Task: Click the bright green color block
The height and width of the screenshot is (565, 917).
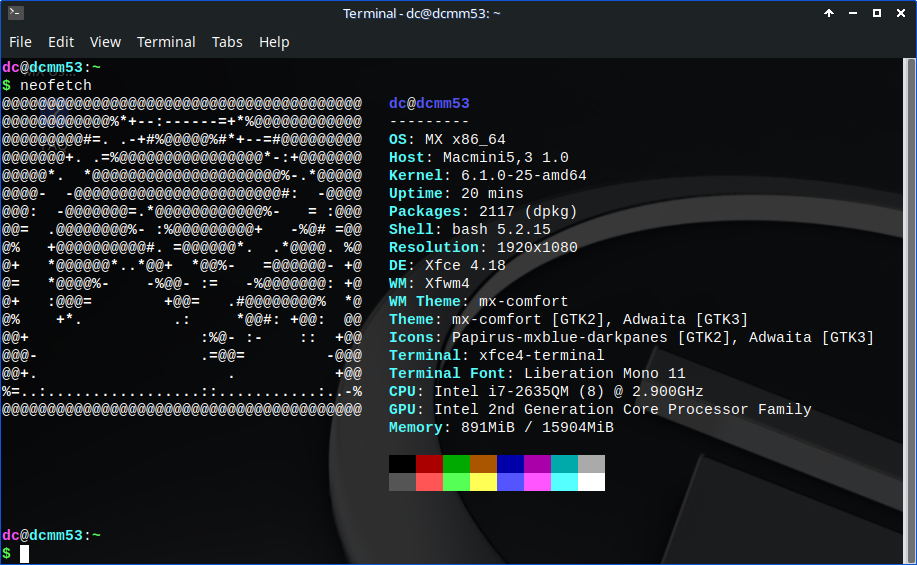Action: click(456, 482)
